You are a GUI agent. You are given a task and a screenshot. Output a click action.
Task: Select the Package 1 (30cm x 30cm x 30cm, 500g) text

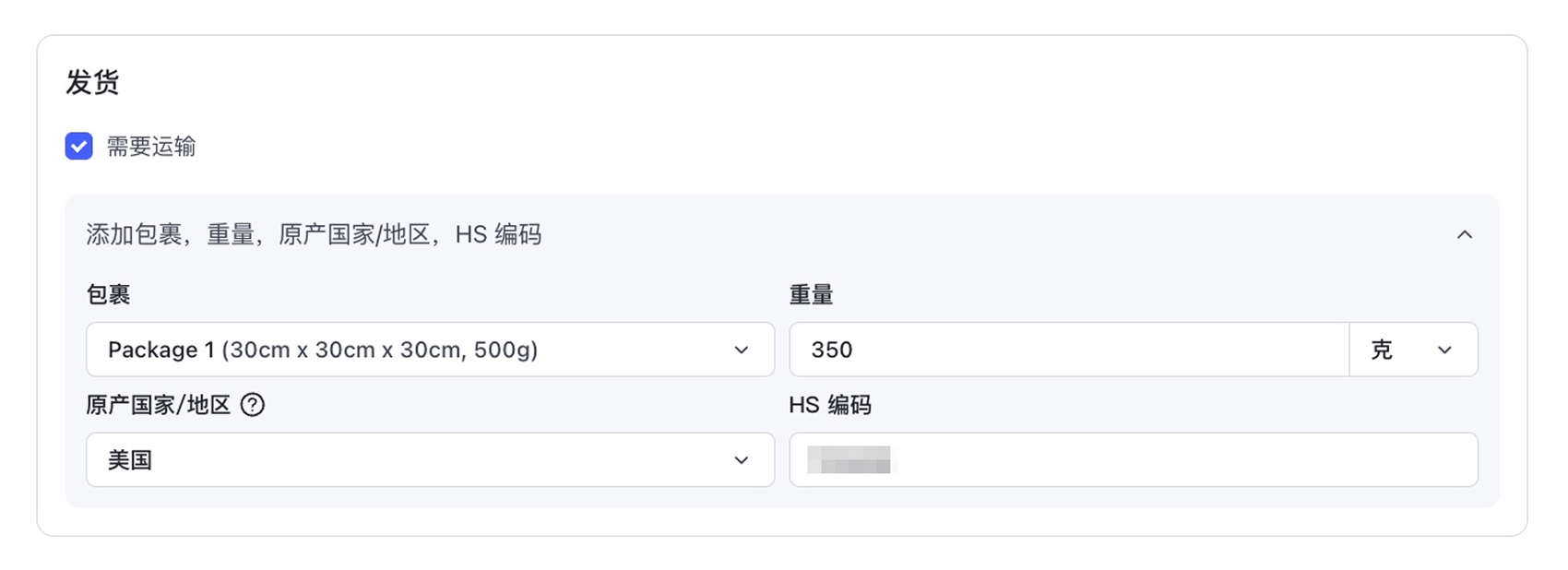323,350
